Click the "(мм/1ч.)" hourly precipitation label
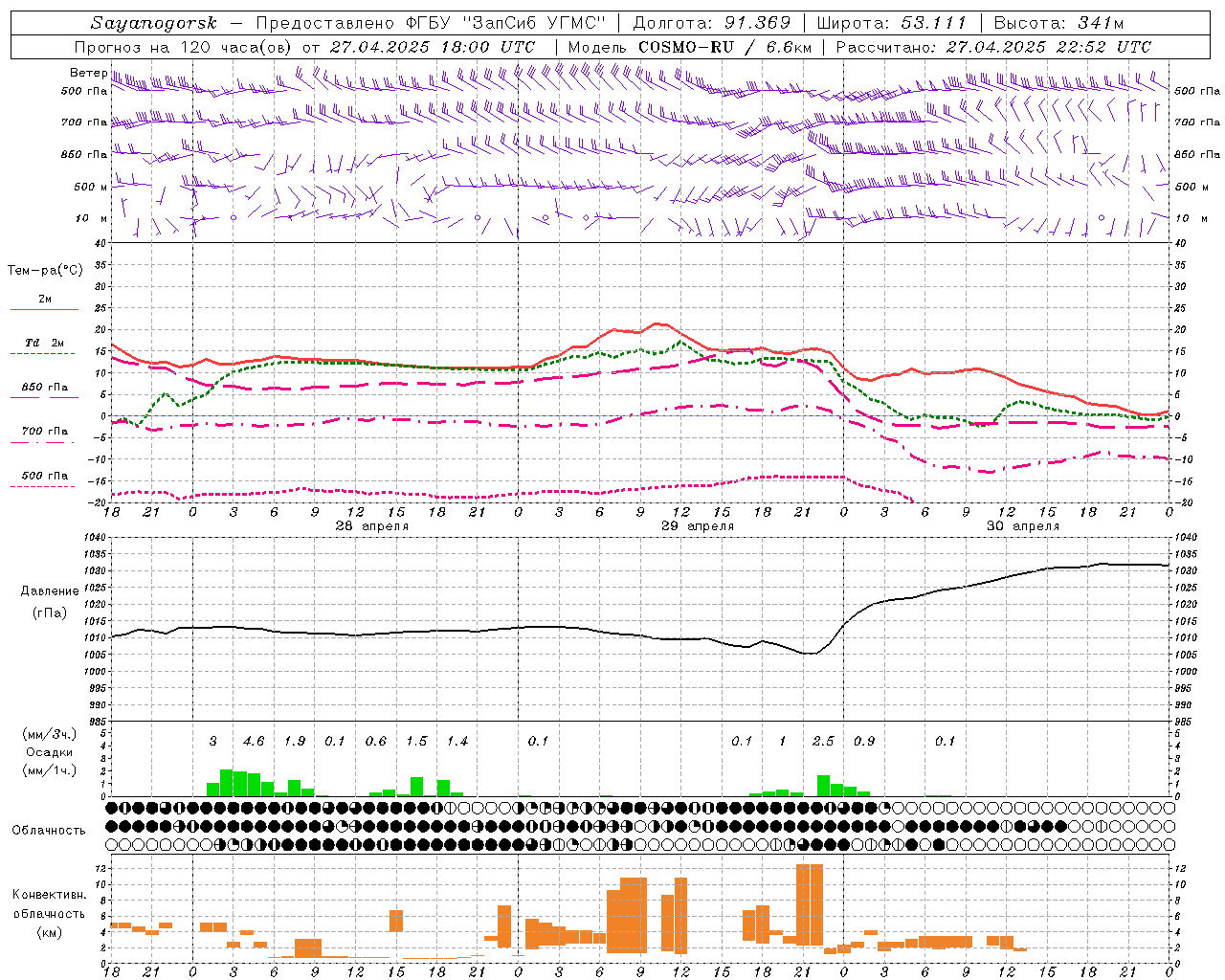The height and width of the screenshot is (980, 1225). (x=50, y=770)
